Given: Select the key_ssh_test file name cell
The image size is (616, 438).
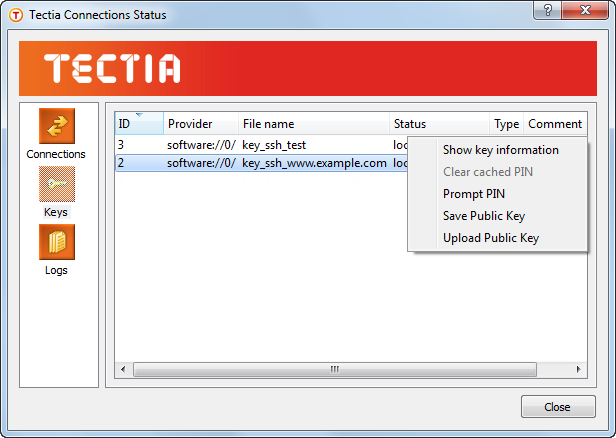Looking at the screenshot, I should [274, 145].
